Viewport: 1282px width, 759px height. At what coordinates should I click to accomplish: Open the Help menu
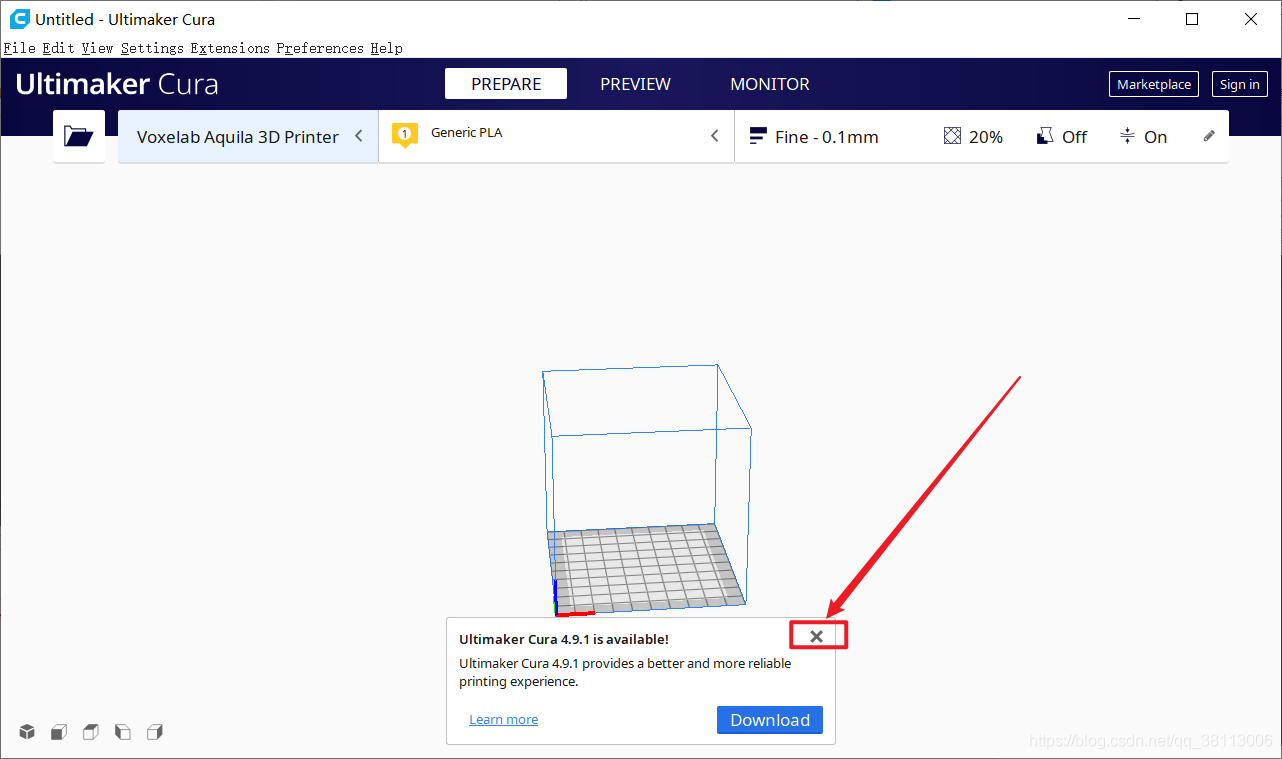pyautogui.click(x=386, y=48)
